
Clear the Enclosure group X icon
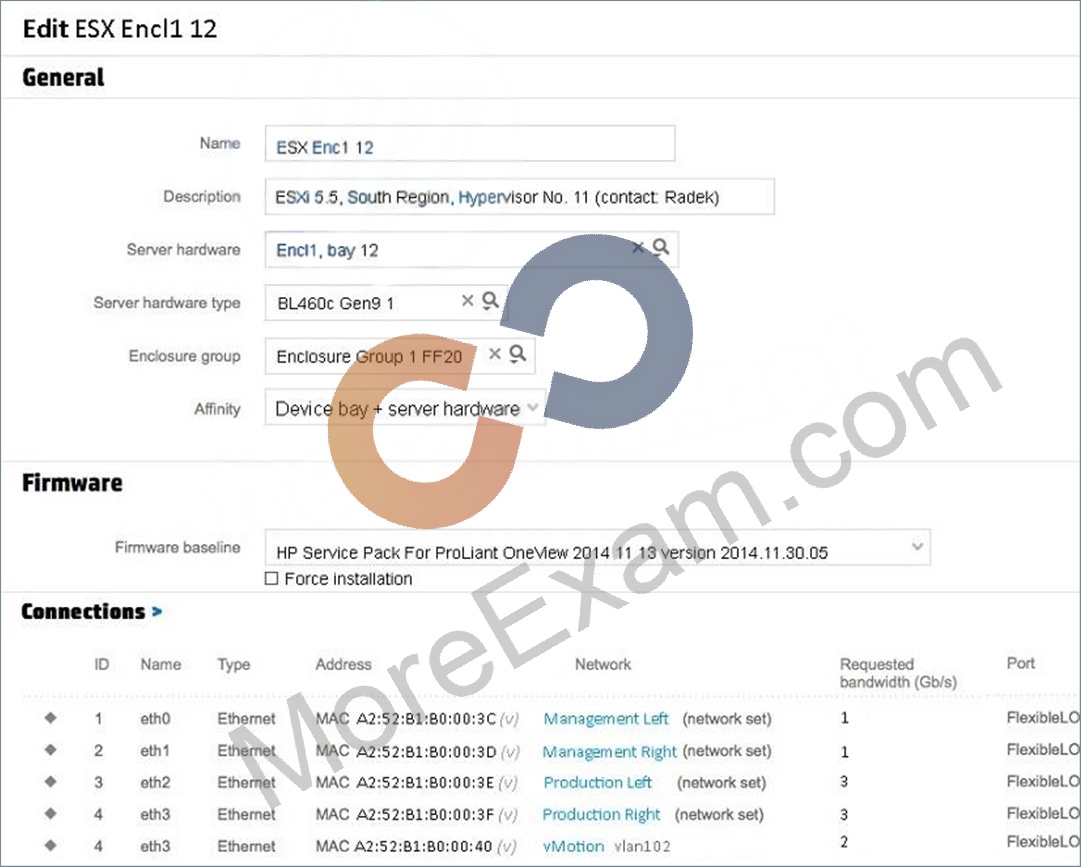click(494, 354)
